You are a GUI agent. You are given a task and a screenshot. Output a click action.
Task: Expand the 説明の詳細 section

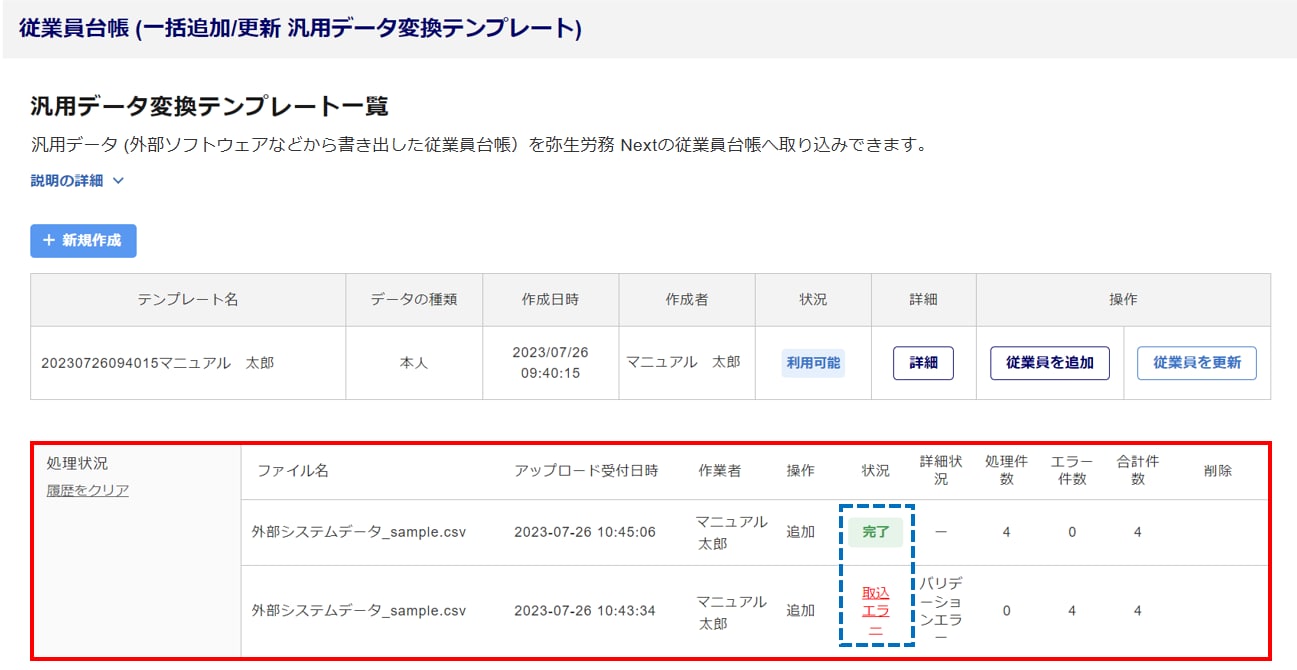point(77,181)
